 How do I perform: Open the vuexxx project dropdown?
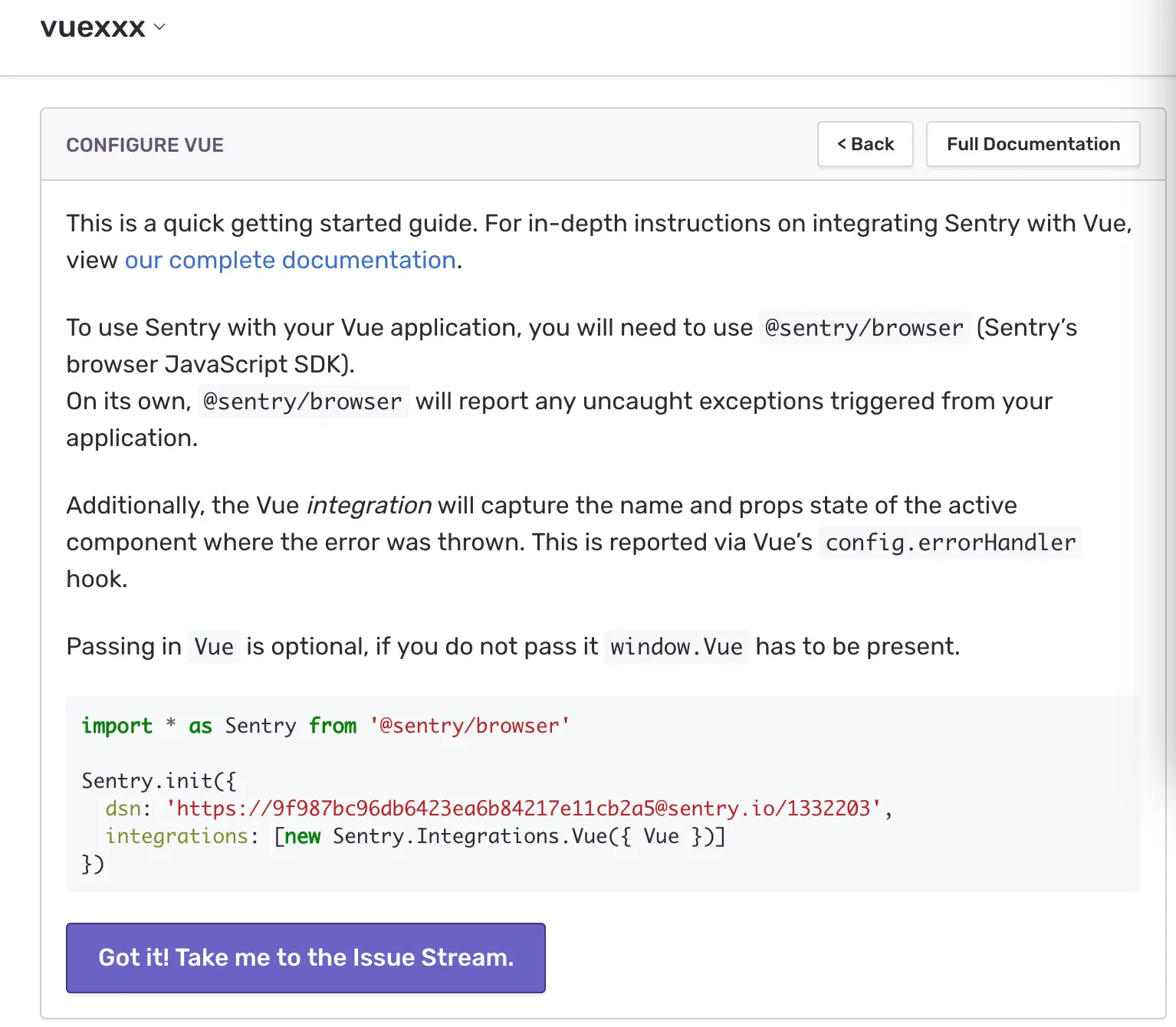click(x=159, y=28)
